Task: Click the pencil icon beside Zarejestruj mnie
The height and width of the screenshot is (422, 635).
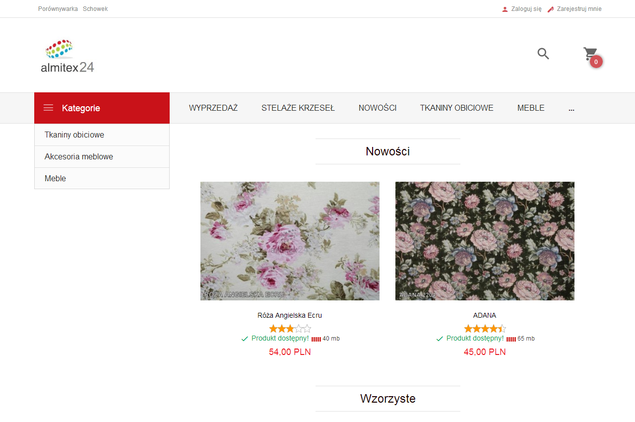Action: (x=550, y=8)
